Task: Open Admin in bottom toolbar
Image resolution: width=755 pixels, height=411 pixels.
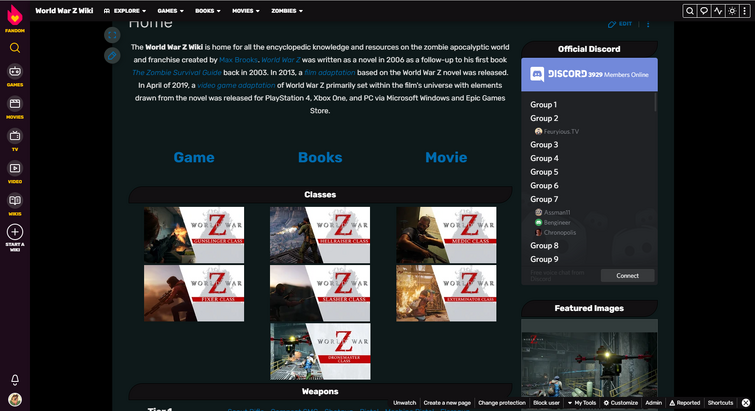Action: 653,403
